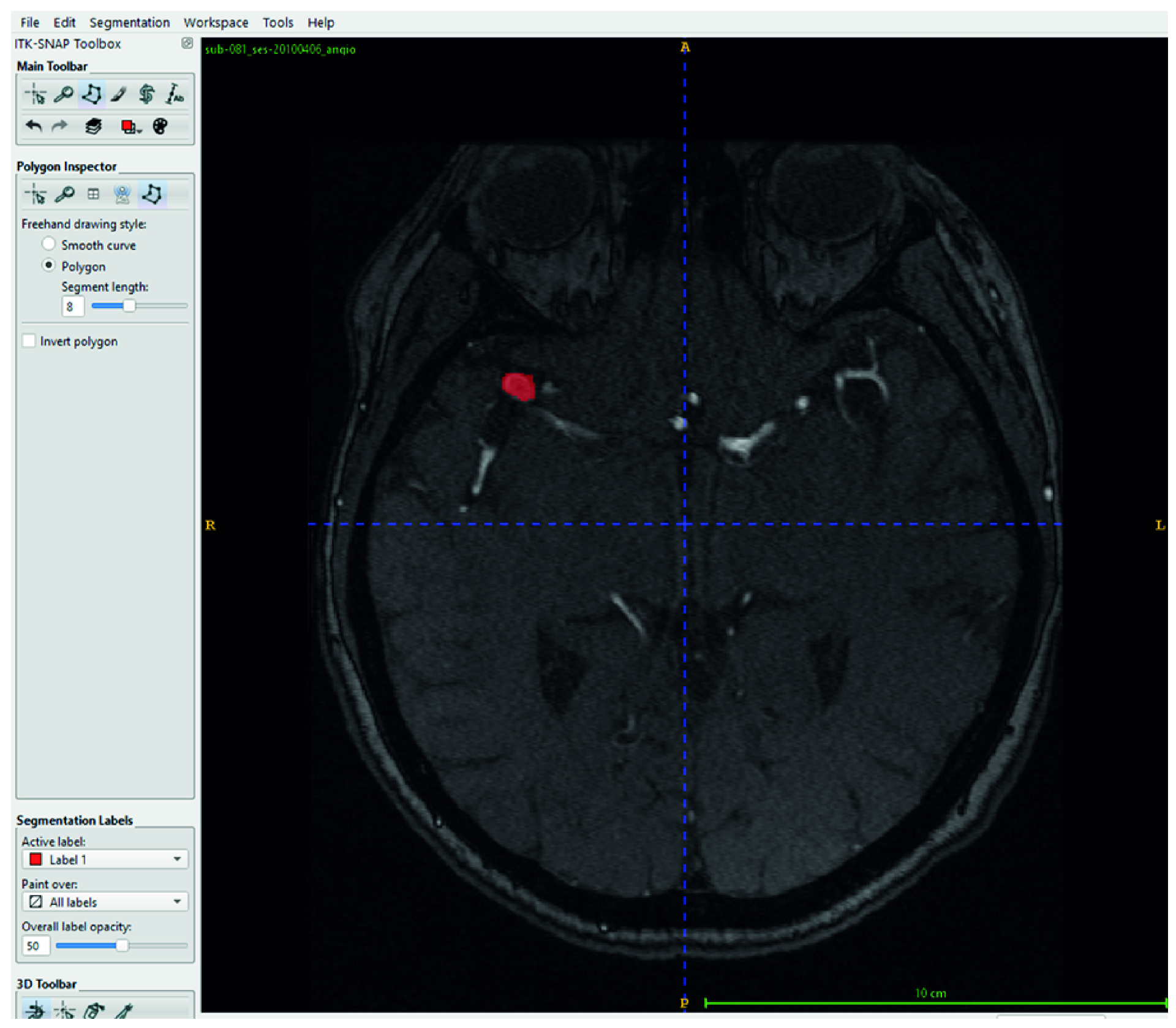The image size is (1176, 1028).
Task: Open the color map palette icon
Action: 160,127
